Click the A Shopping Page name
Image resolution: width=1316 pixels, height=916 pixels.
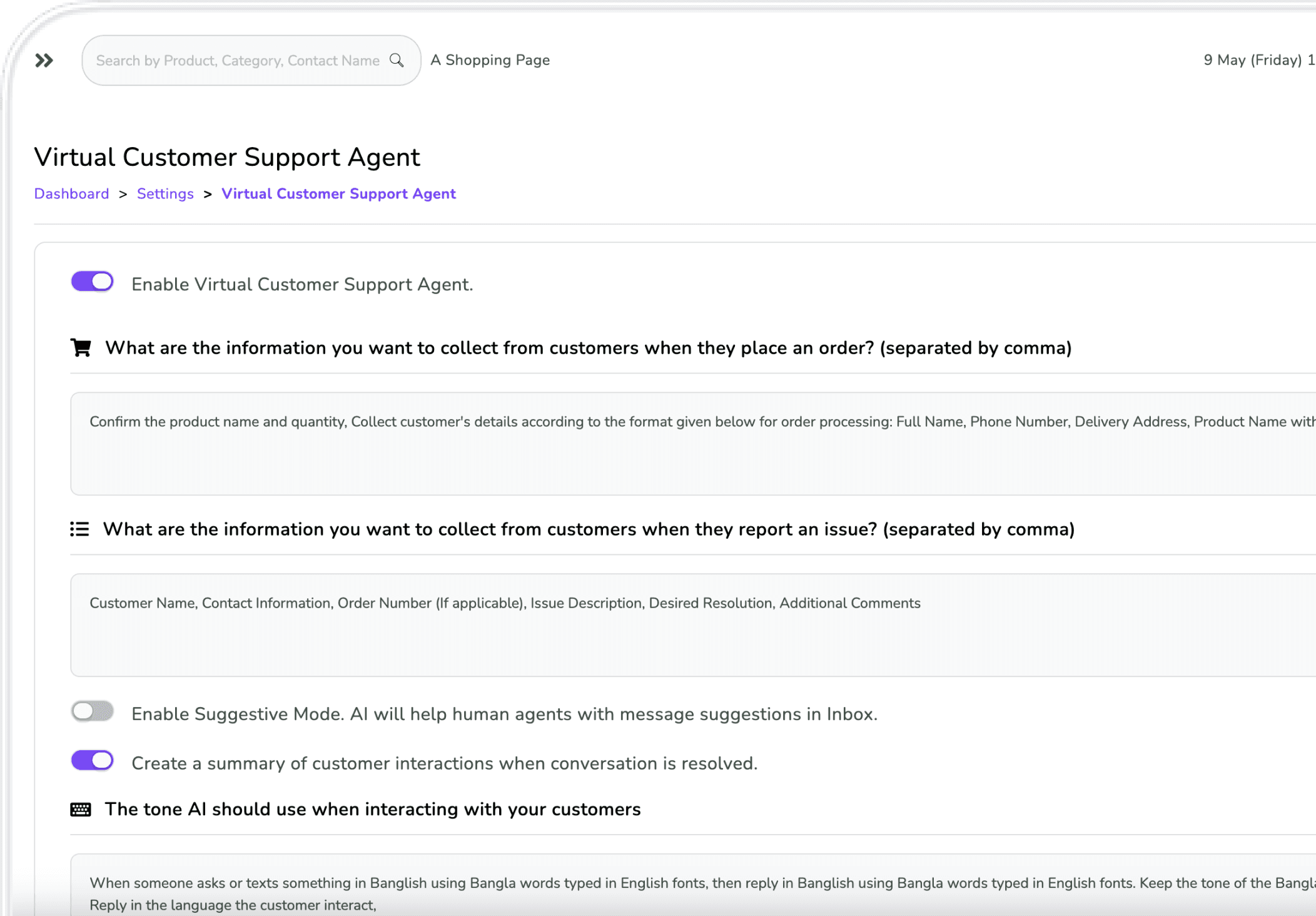[x=490, y=60]
